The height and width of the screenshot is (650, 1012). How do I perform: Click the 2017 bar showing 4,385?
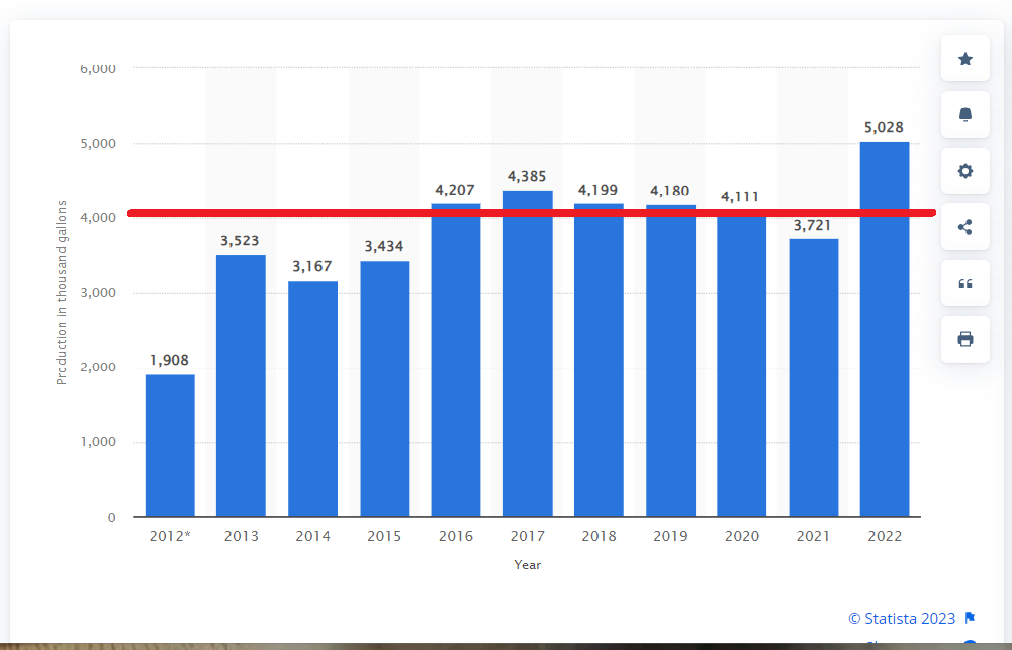tap(528, 360)
